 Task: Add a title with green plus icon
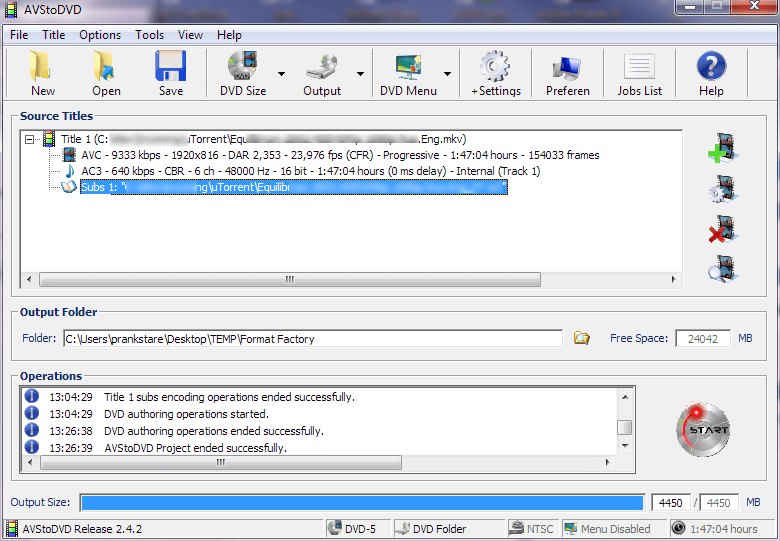723,148
